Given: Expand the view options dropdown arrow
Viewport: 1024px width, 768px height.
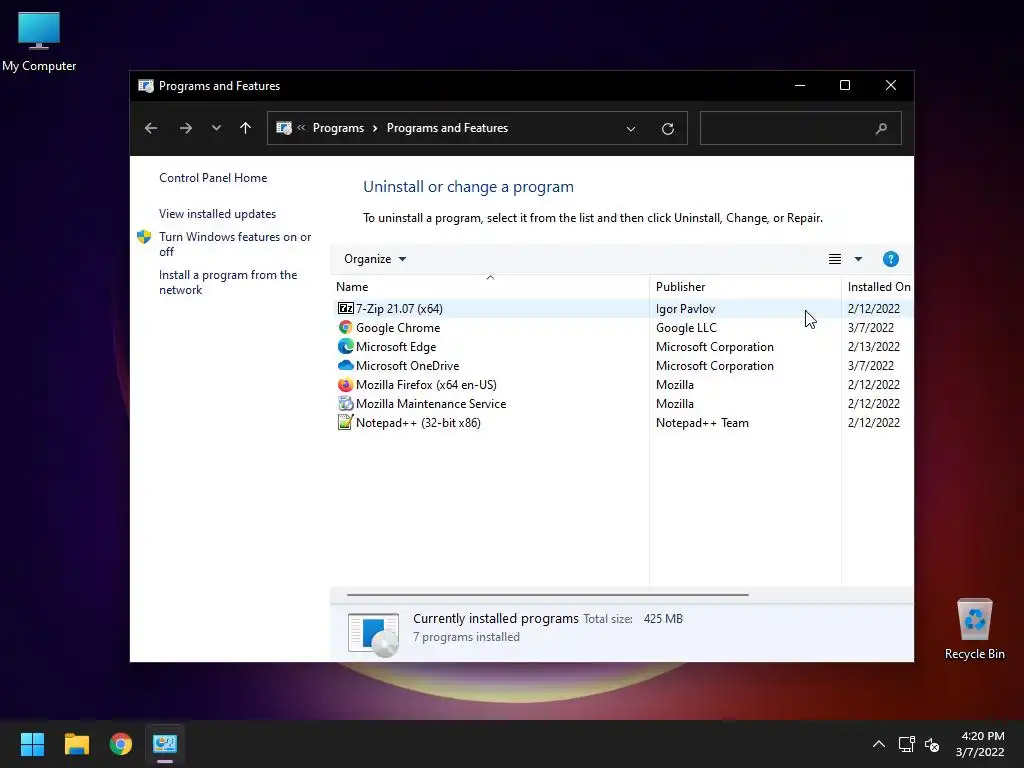Looking at the screenshot, I should click(858, 259).
